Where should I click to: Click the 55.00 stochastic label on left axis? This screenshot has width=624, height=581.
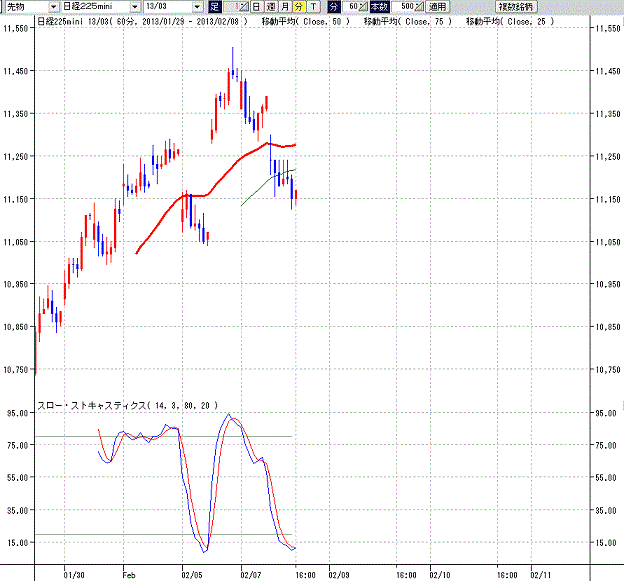coord(18,478)
